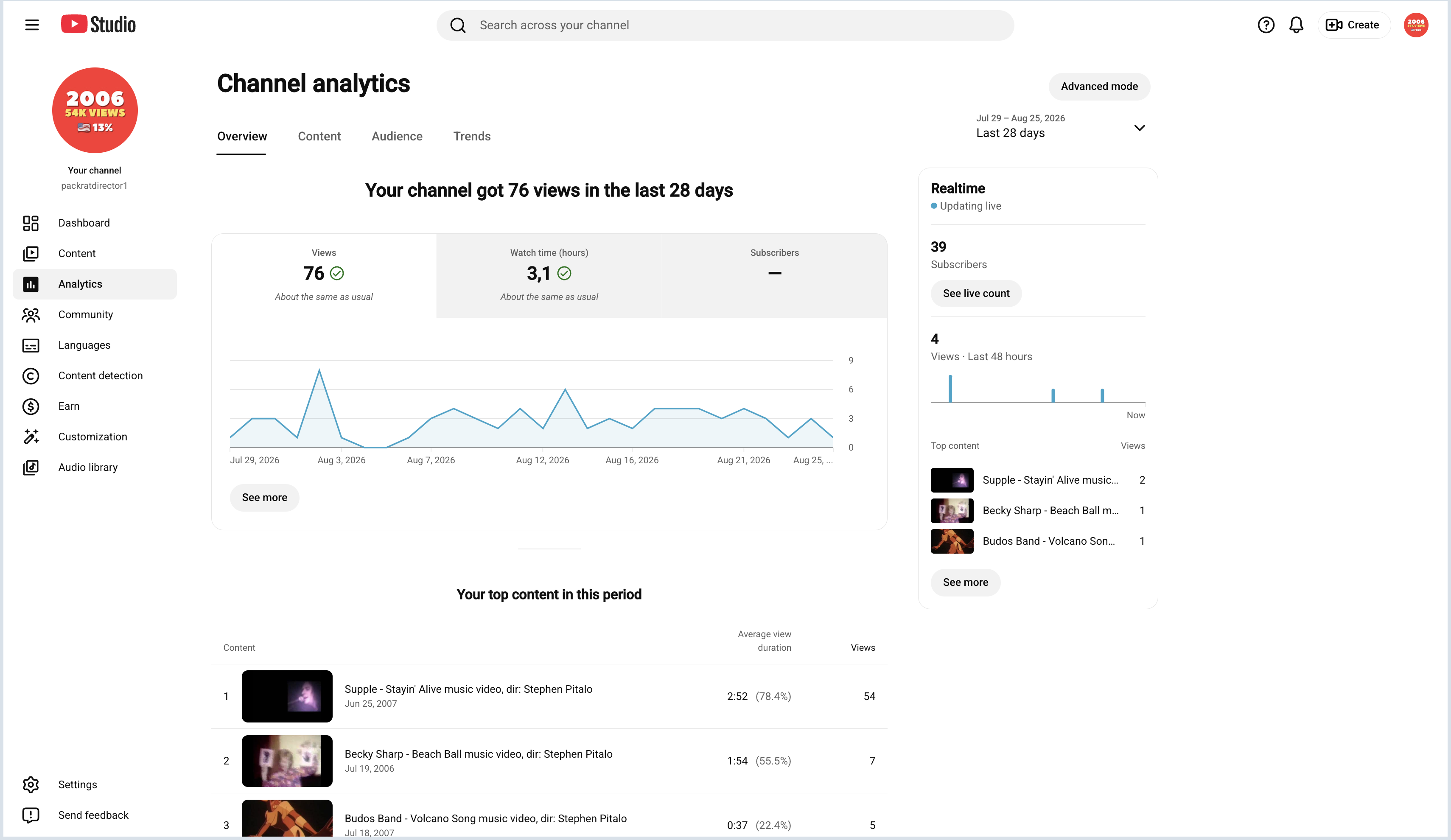Click the green check beside Watch time

[564, 274]
